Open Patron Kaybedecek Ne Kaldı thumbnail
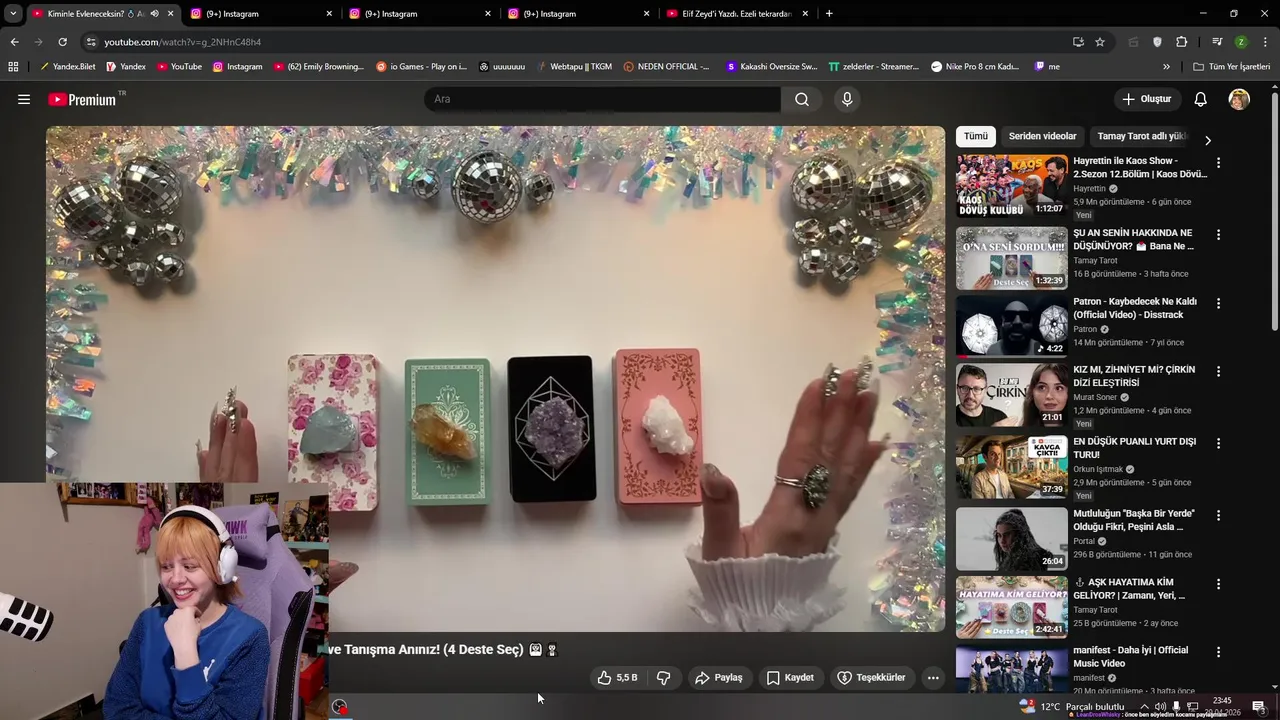The image size is (1280, 720). click(x=1011, y=326)
